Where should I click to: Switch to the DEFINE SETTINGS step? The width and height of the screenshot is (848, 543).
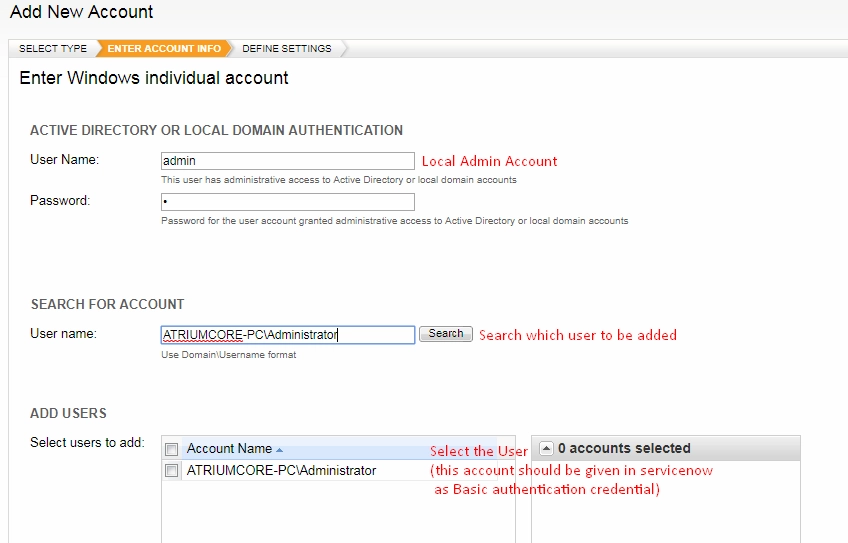pos(287,49)
